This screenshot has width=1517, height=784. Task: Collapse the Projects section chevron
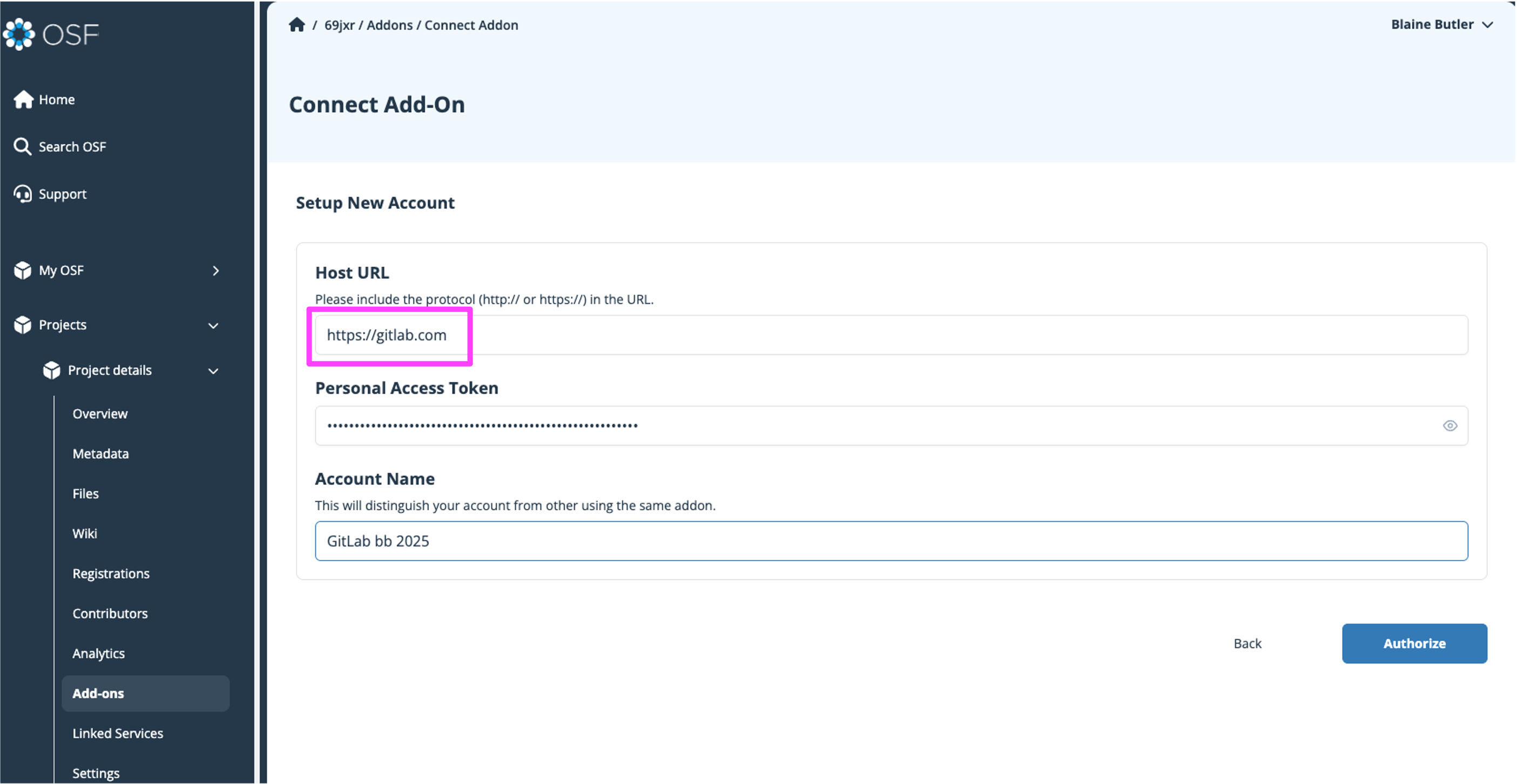pos(213,326)
